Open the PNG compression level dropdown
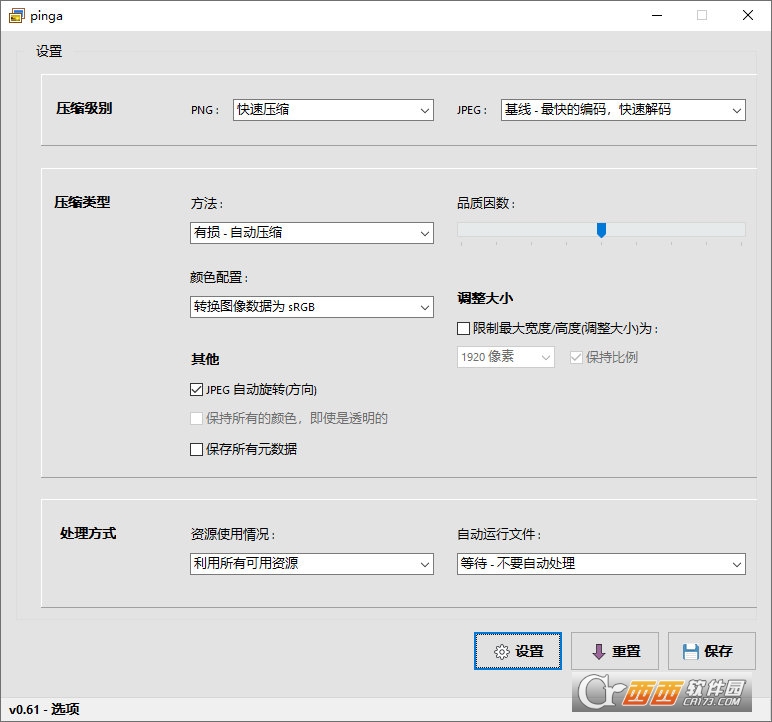 (333, 110)
